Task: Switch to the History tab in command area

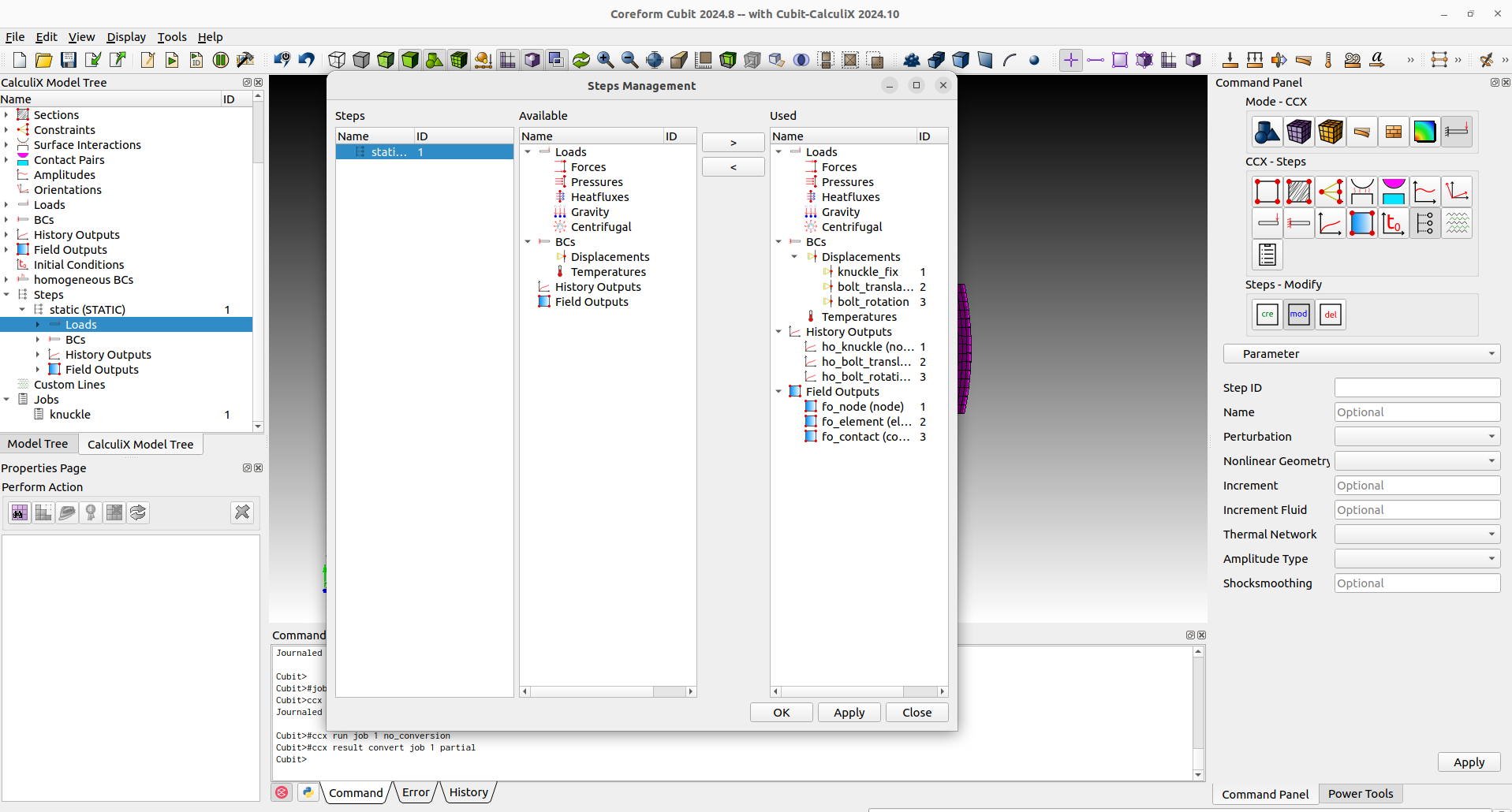Action: coord(468,792)
